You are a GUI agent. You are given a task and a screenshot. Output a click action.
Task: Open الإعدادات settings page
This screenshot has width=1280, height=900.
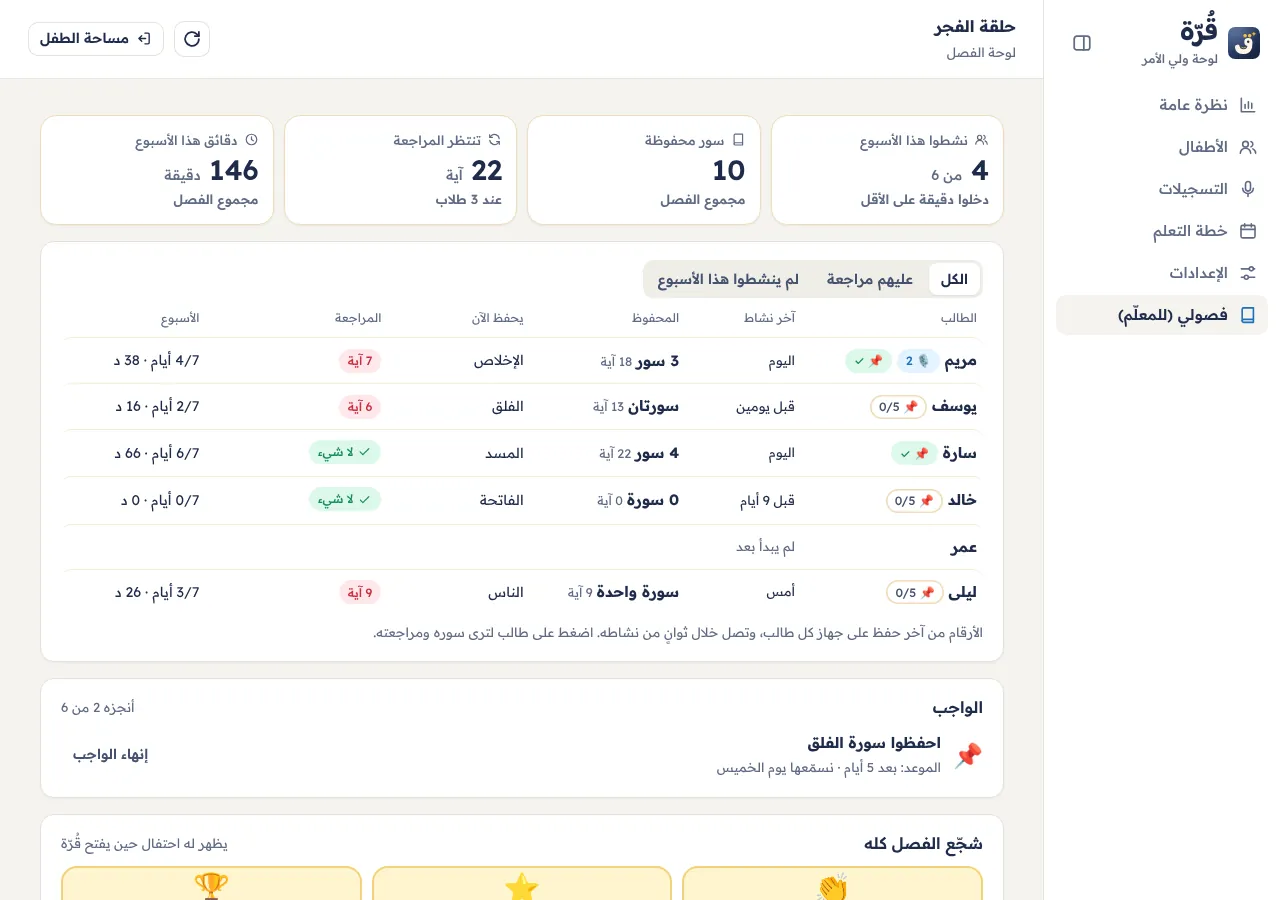point(1162,273)
